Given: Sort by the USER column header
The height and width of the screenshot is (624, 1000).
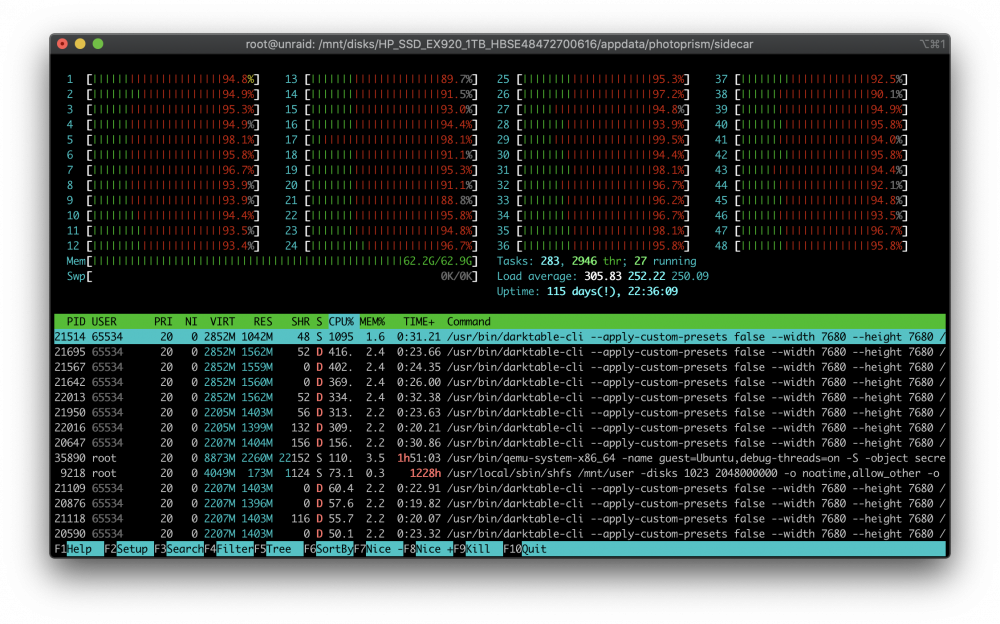Looking at the screenshot, I should pyautogui.click(x=104, y=322).
